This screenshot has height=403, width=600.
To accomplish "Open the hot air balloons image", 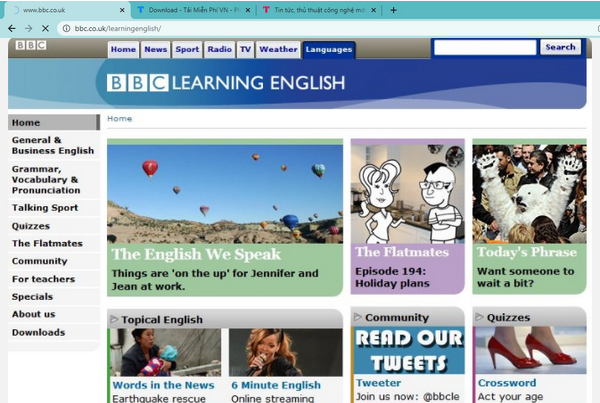I will (225, 194).
